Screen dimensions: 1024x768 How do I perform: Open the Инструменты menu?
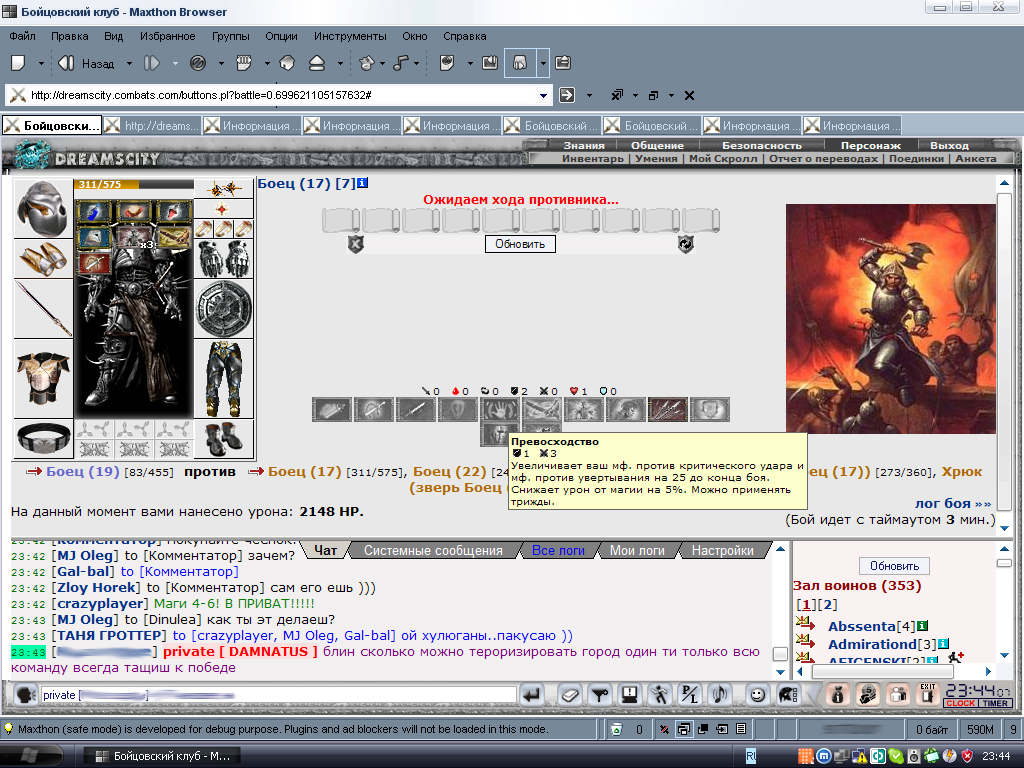pos(350,36)
